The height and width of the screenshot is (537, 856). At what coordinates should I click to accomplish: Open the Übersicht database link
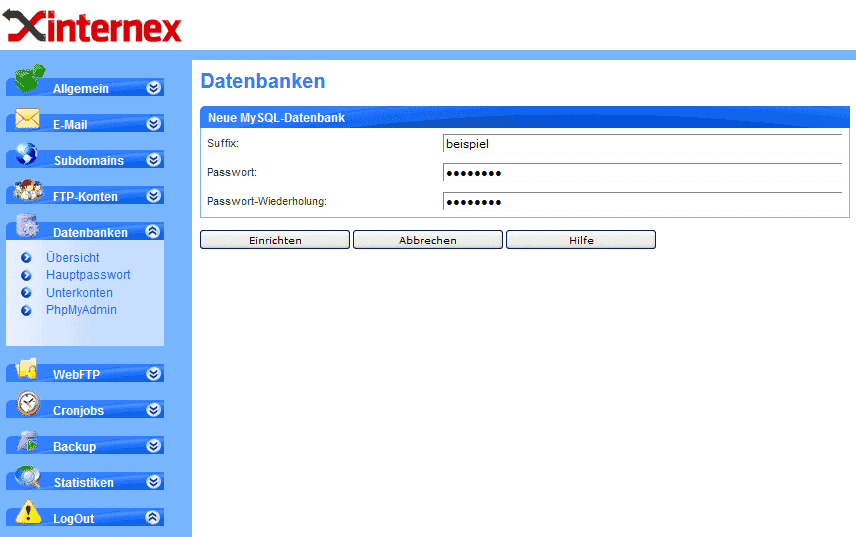[x=72, y=258]
